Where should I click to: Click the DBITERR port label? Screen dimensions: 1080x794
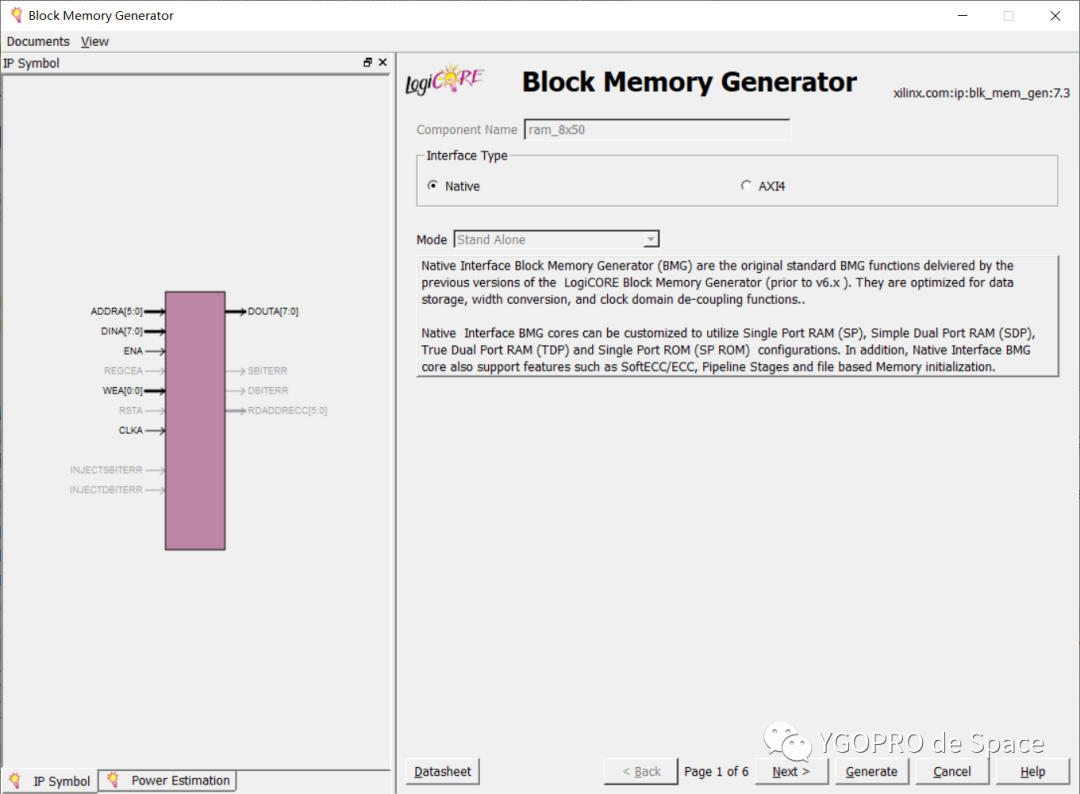(x=268, y=390)
